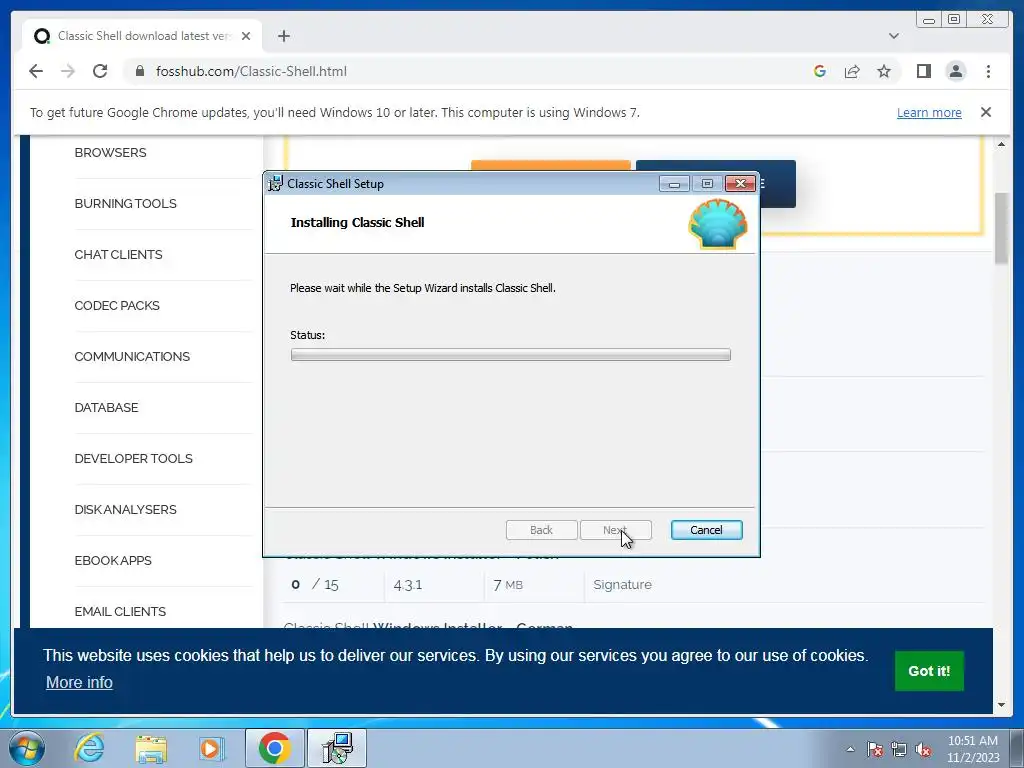
Task: Click the disabled Next button
Action: click(615, 530)
